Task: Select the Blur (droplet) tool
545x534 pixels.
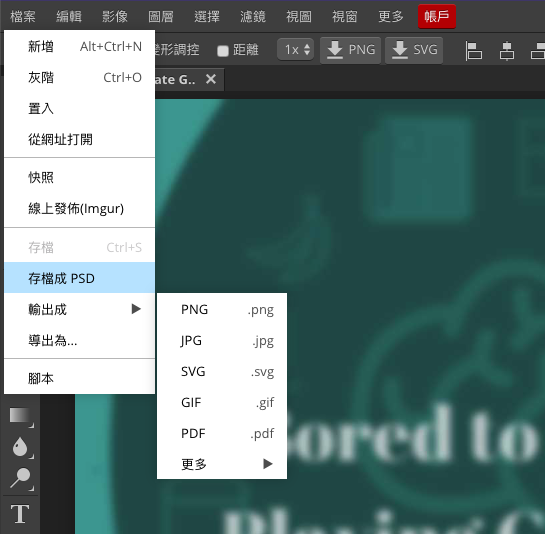Action: [x=21, y=447]
